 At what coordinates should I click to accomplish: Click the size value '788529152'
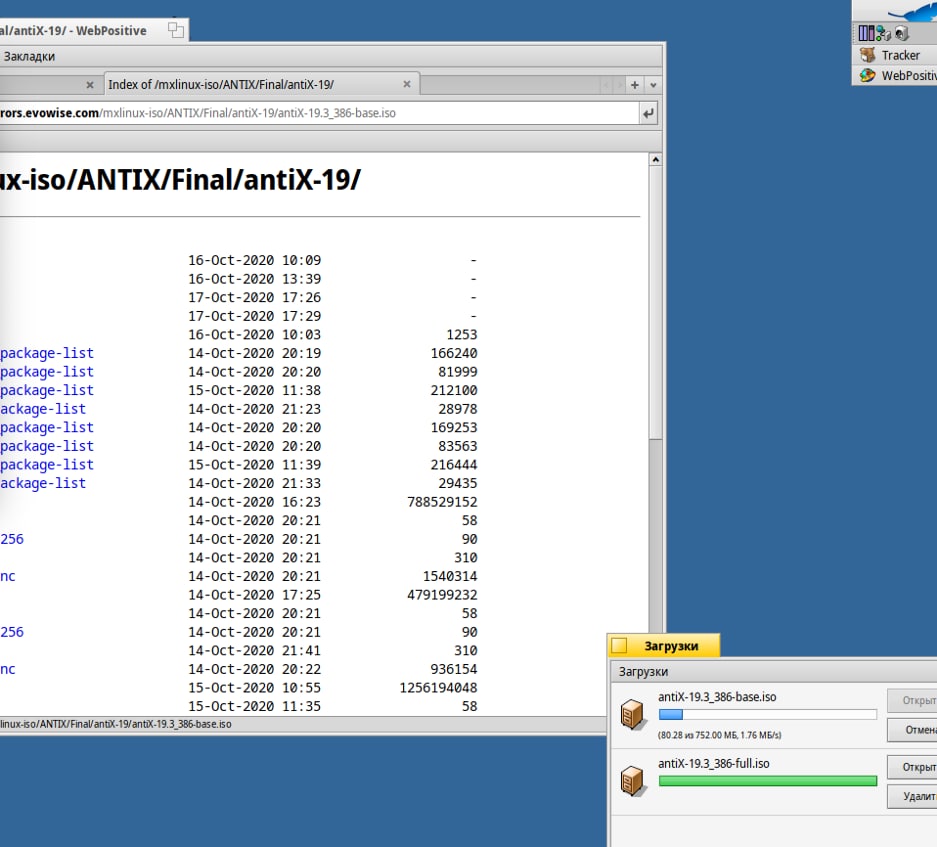tap(442, 502)
